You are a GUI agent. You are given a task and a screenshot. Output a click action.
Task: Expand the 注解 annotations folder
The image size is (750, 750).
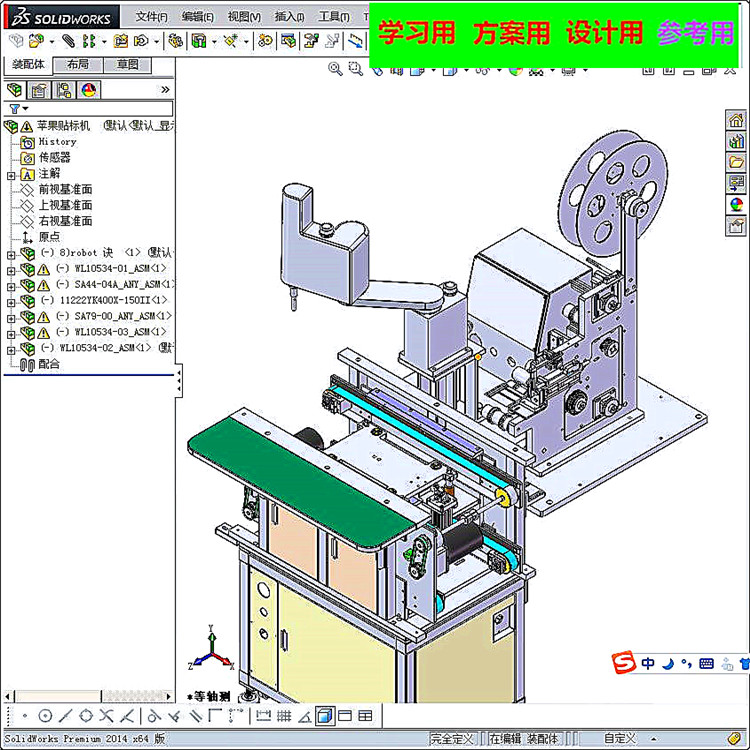tap(11, 176)
